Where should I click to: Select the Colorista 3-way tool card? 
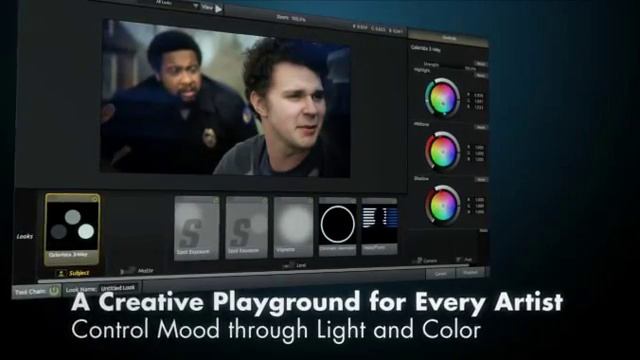click(72, 229)
